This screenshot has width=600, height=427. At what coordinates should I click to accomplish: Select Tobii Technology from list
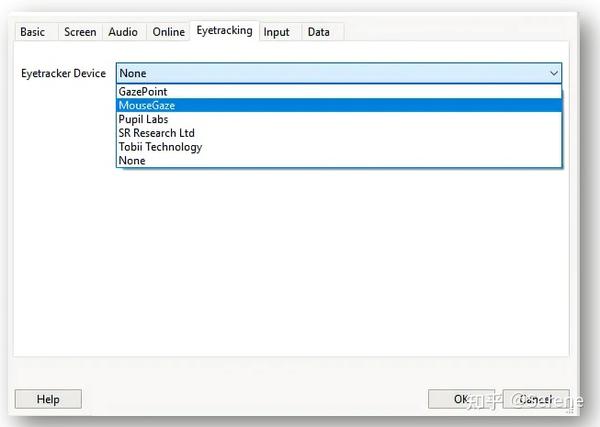(339, 147)
